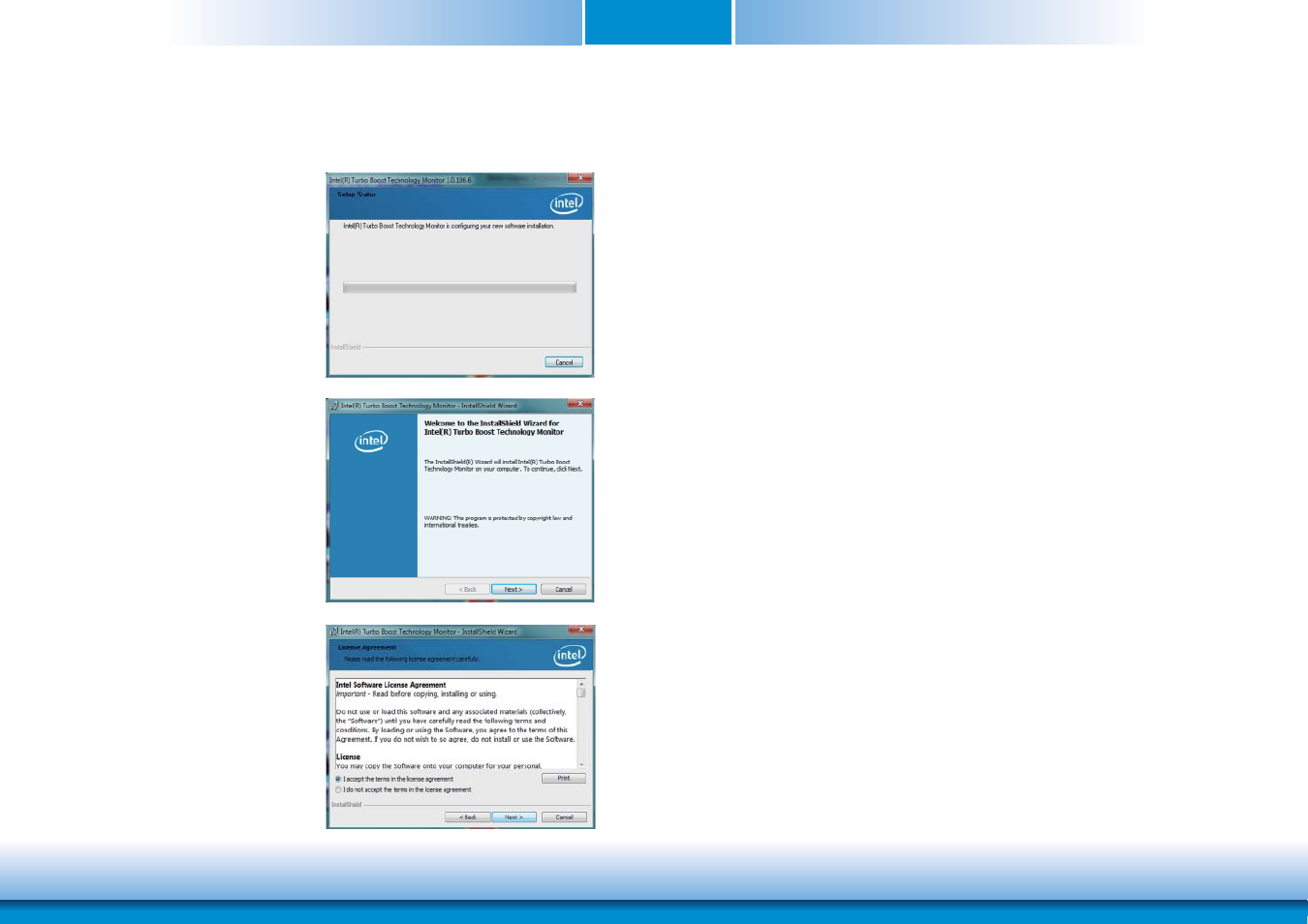Click the Print button in License Agreement dialog
The image size is (1308, 924).
coord(564,779)
